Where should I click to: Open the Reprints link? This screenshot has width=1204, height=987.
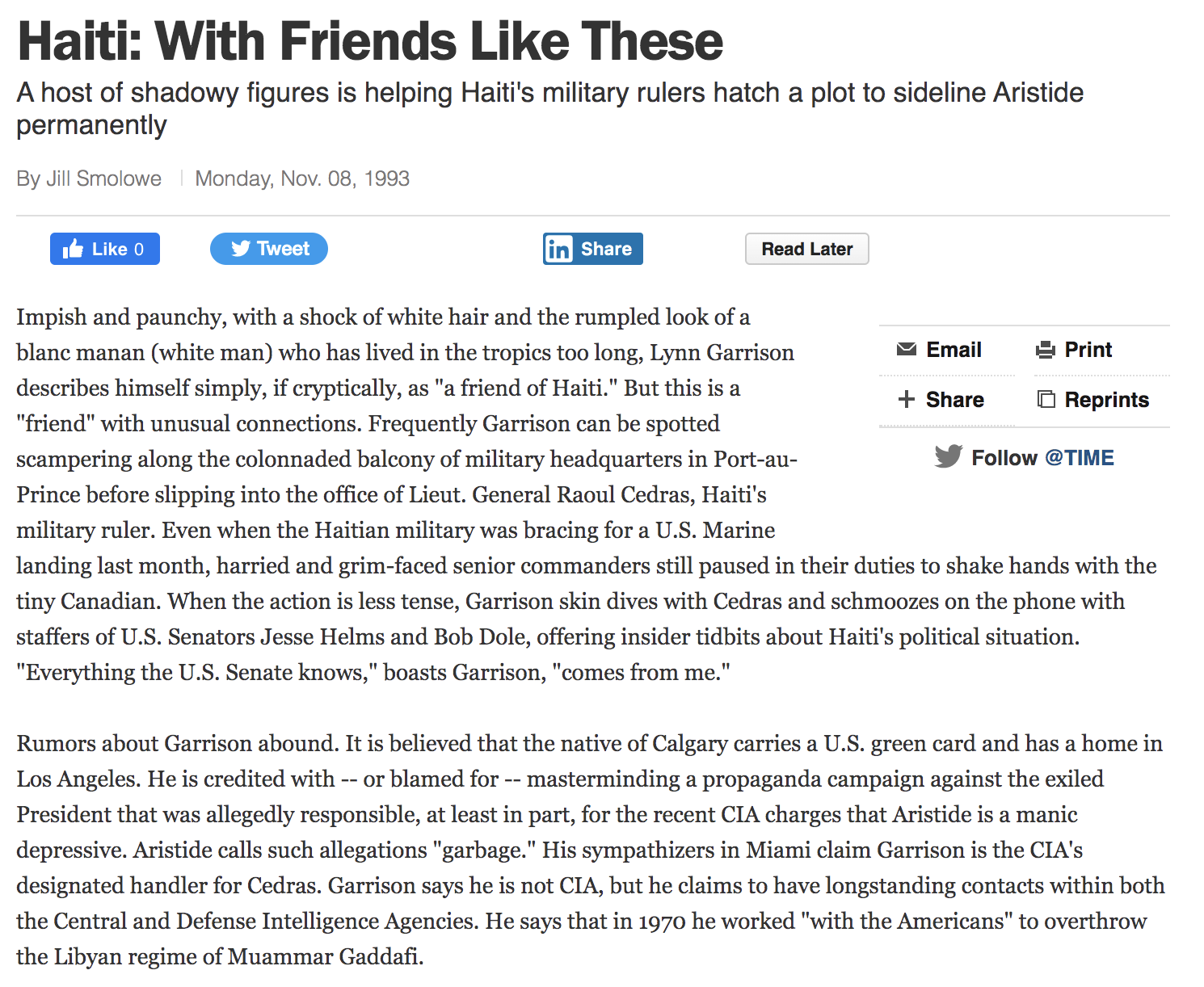tap(1106, 400)
